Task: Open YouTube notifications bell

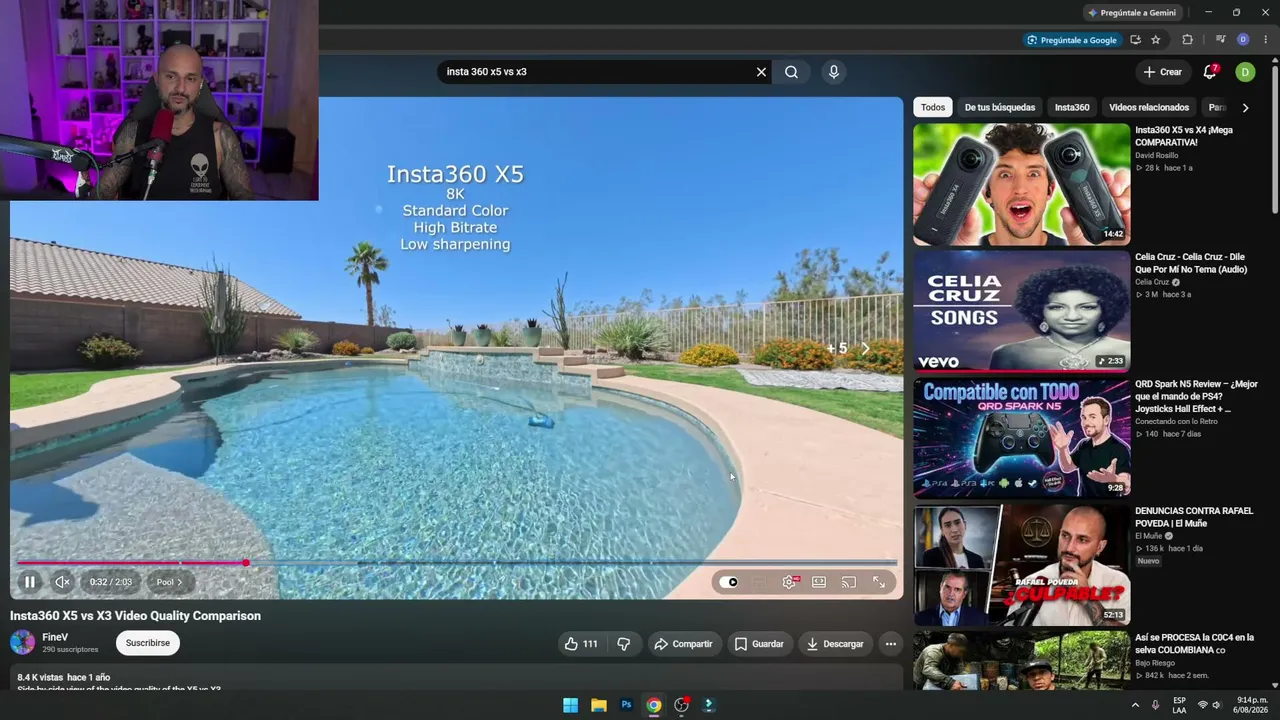Action: tap(1210, 72)
